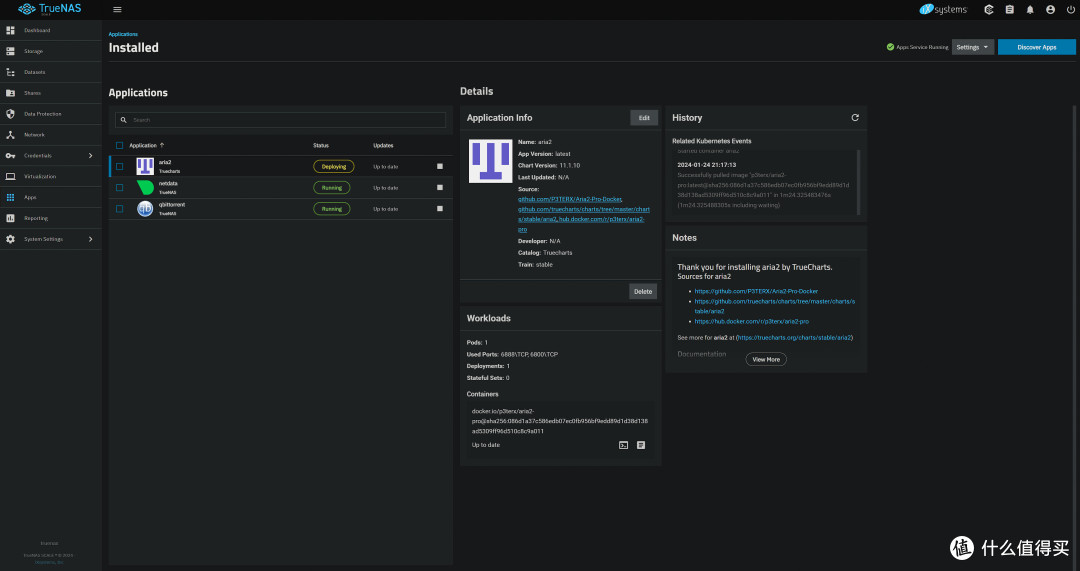The width and height of the screenshot is (1080, 571).
Task: Open the TrueCommand status icon
Action: coord(989,10)
